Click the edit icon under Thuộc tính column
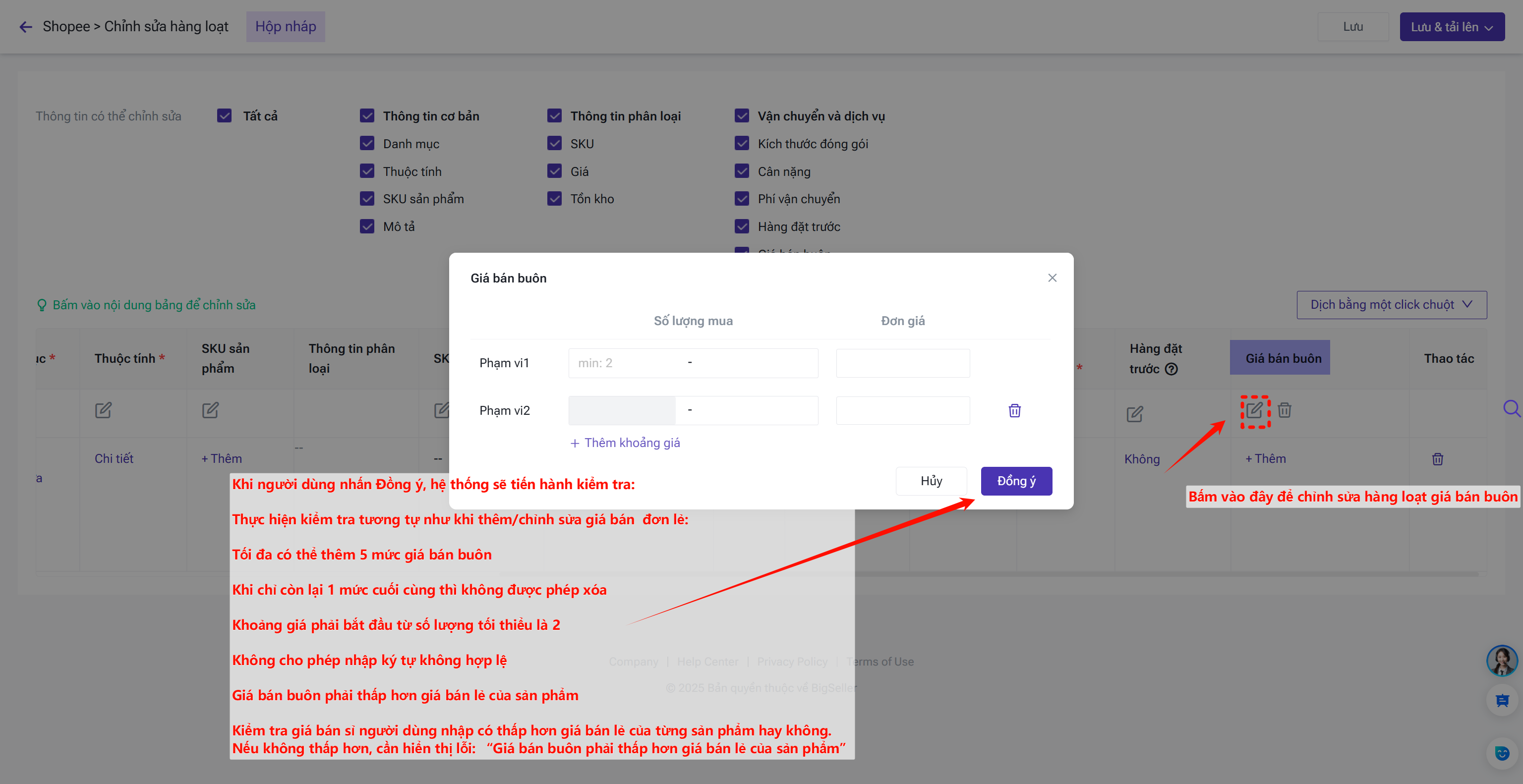 tap(103, 410)
